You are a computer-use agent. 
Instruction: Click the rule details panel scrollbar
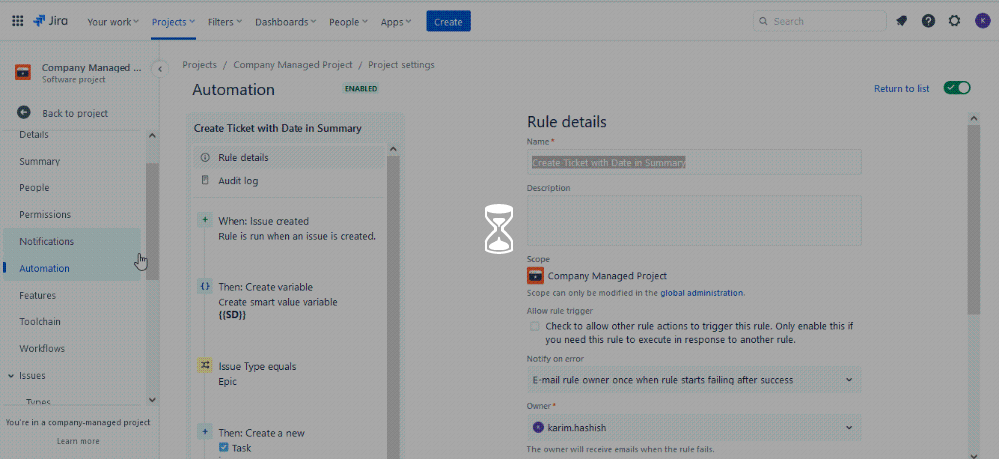[x=974, y=220]
